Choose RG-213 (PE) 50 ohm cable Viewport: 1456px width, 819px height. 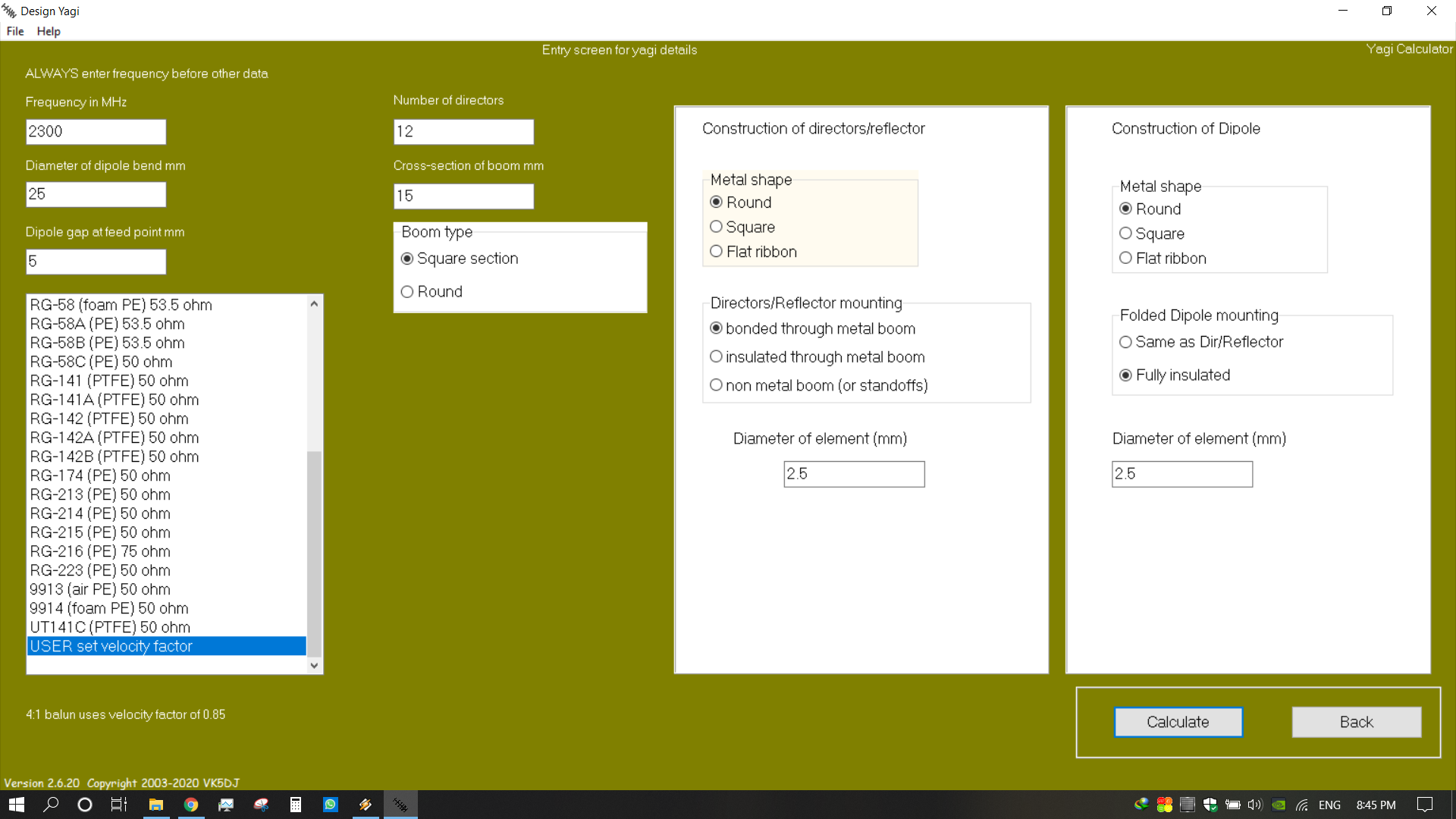tap(100, 494)
